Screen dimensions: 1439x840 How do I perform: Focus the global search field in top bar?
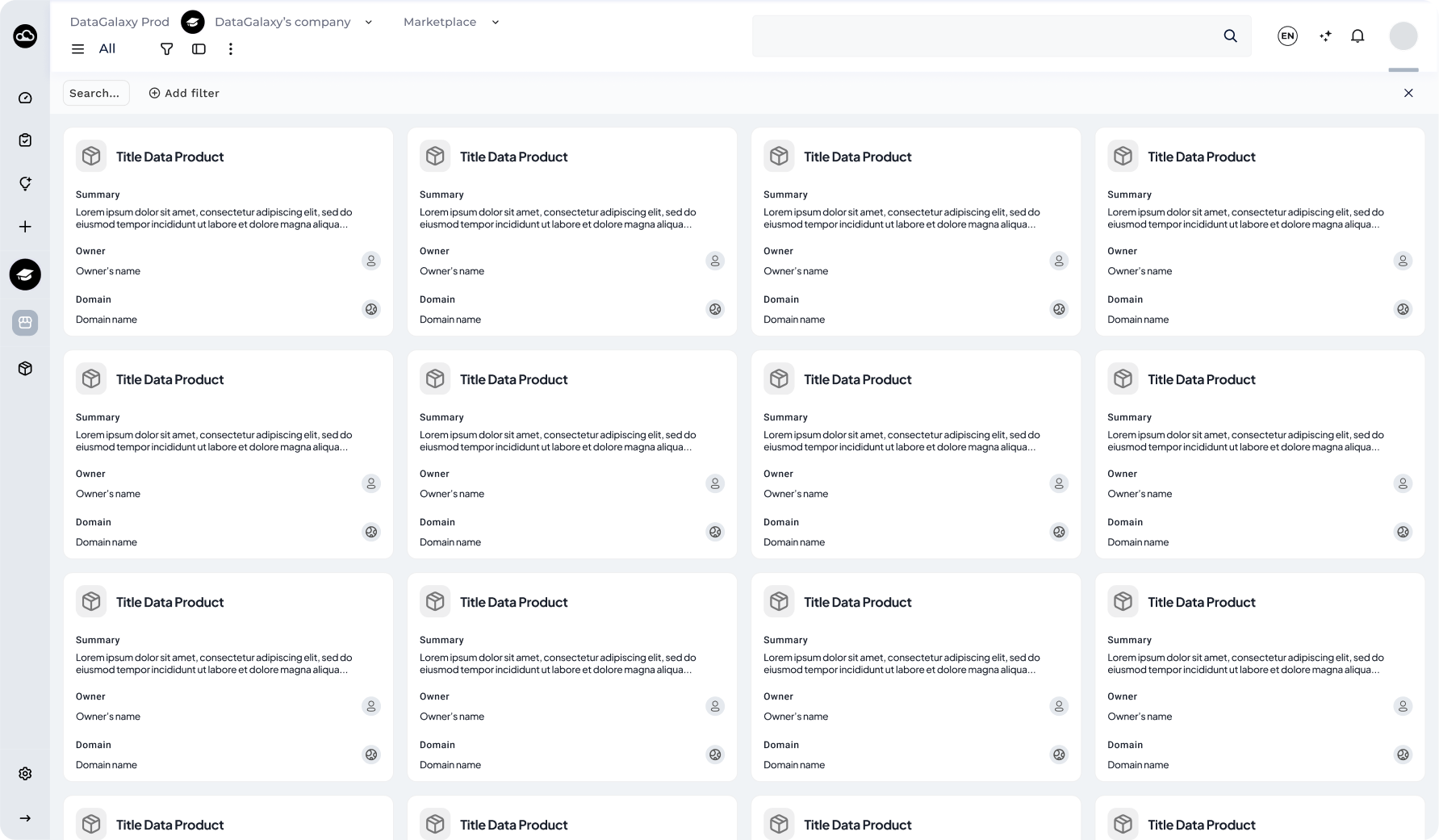point(1002,36)
